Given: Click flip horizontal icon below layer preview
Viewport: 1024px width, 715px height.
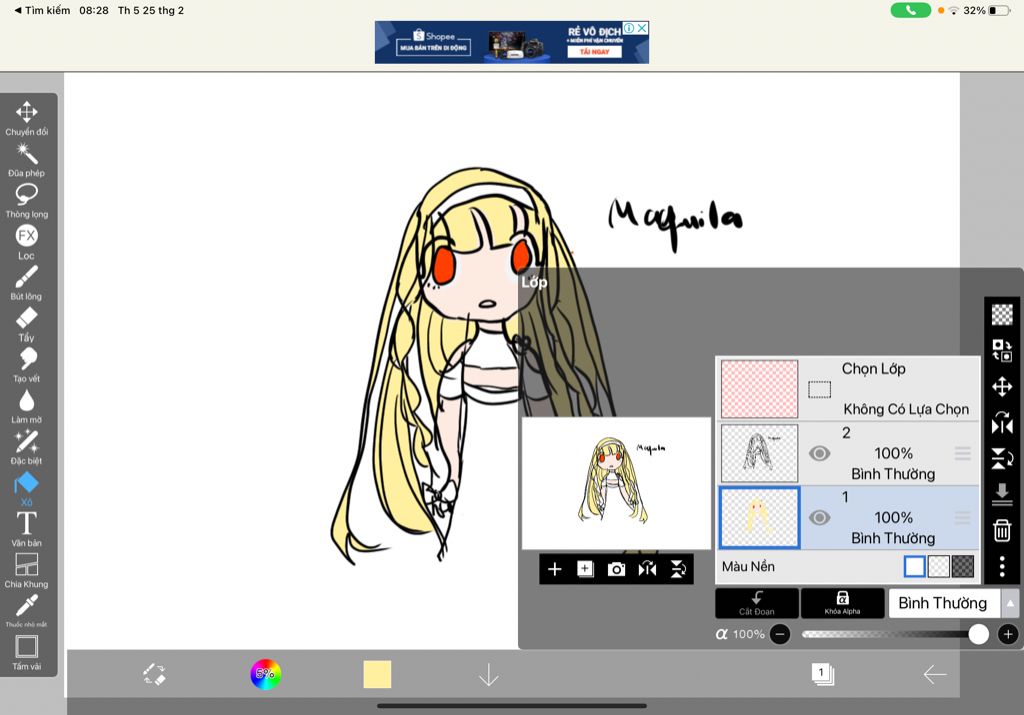Looking at the screenshot, I should pyautogui.click(x=647, y=569).
